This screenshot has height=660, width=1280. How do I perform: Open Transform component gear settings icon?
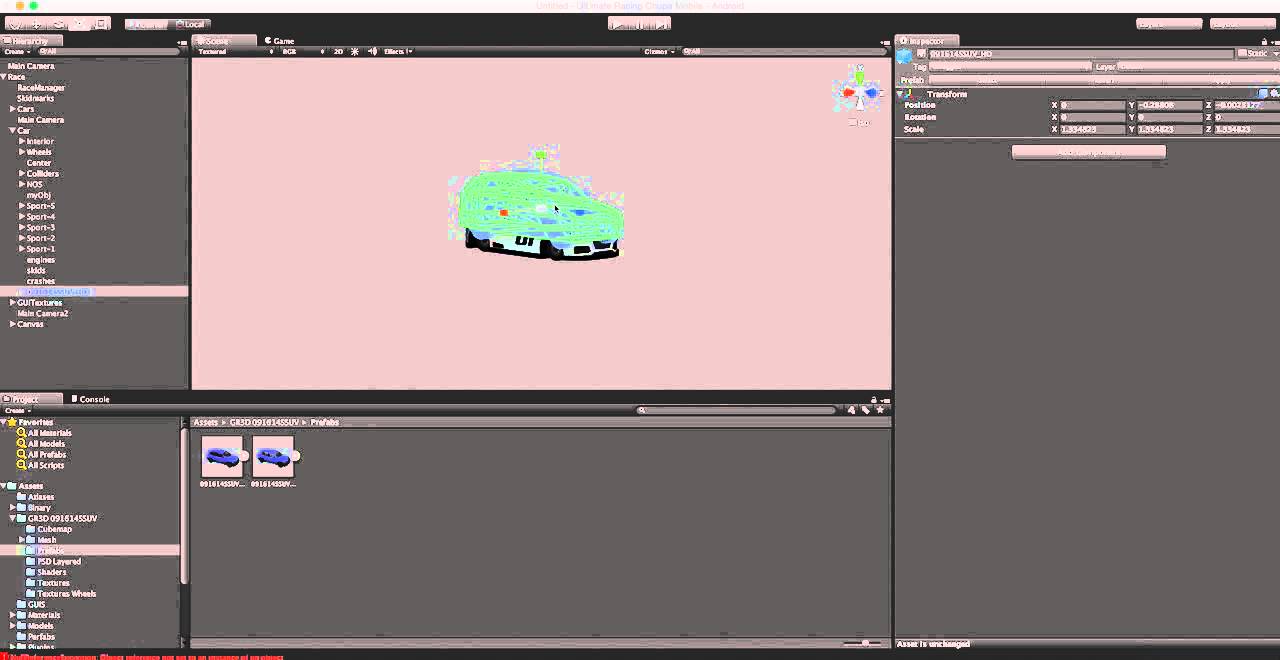tap(1274, 94)
